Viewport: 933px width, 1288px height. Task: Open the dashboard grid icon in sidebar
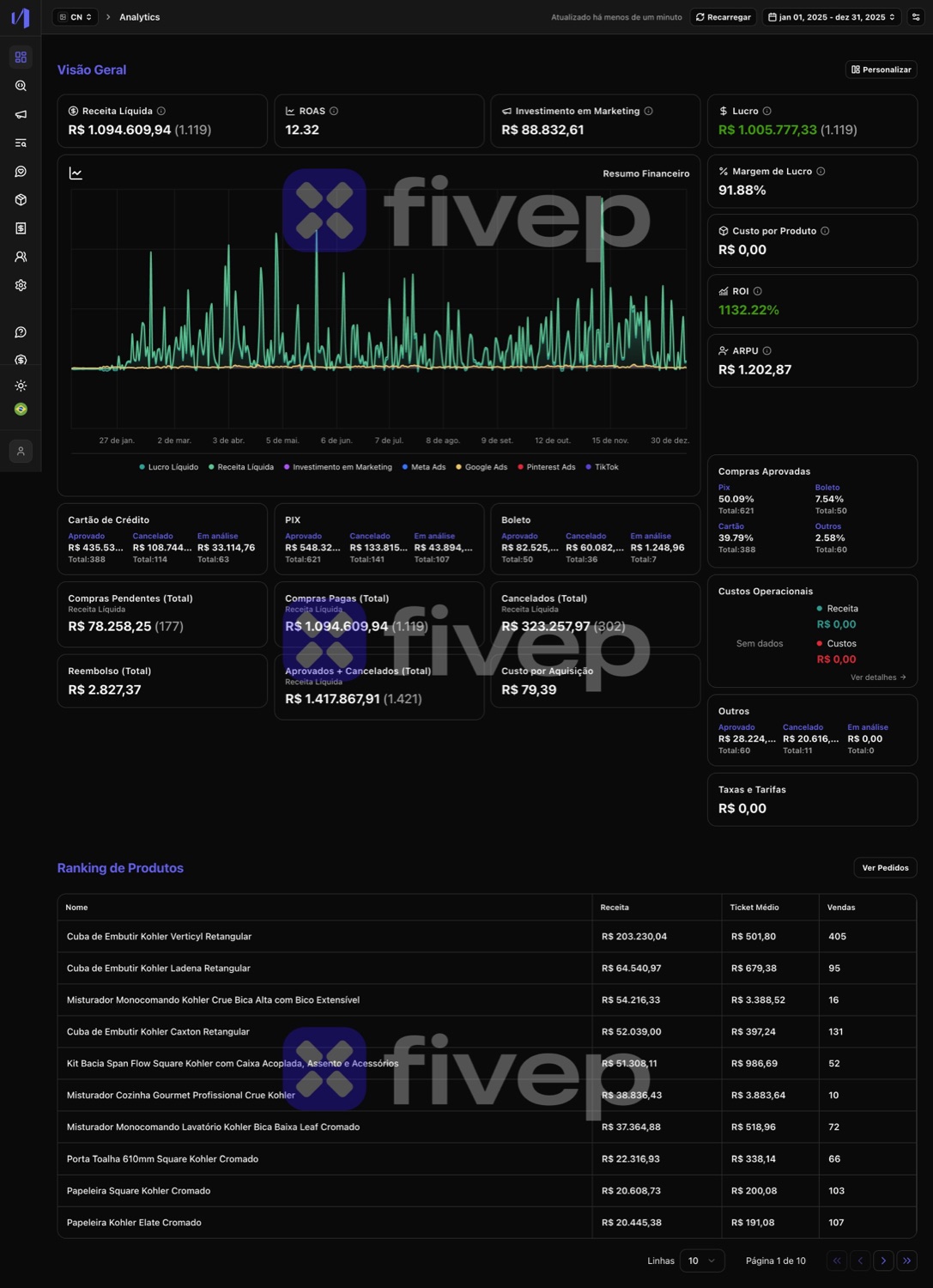(x=21, y=58)
